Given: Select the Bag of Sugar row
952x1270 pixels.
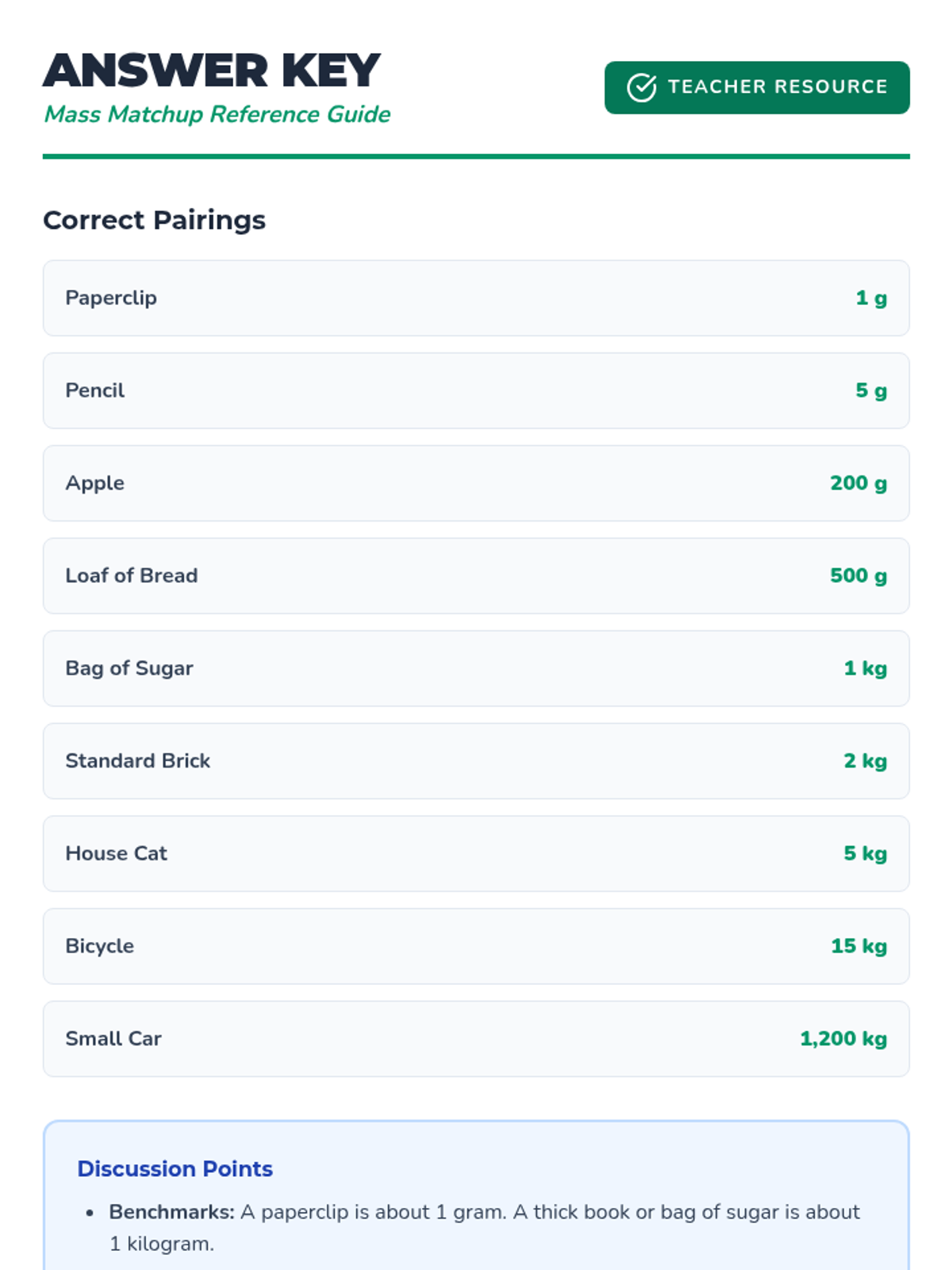Looking at the screenshot, I should pos(476,668).
